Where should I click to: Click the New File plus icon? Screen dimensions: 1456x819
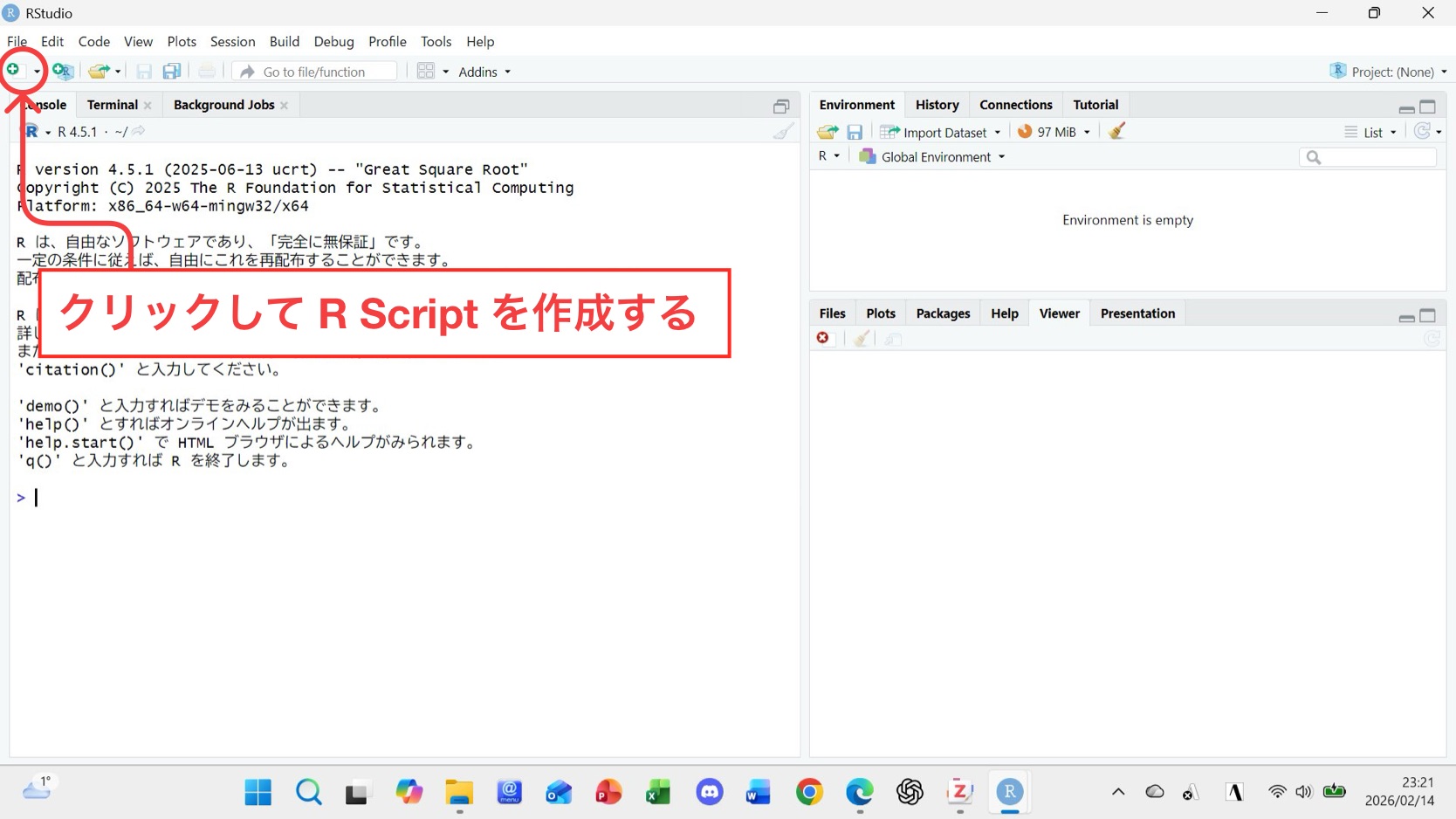point(14,70)
